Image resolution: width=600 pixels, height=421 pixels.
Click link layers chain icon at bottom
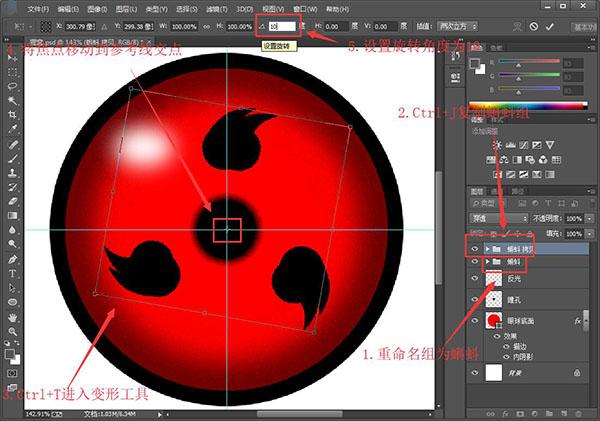pos(490,414)
